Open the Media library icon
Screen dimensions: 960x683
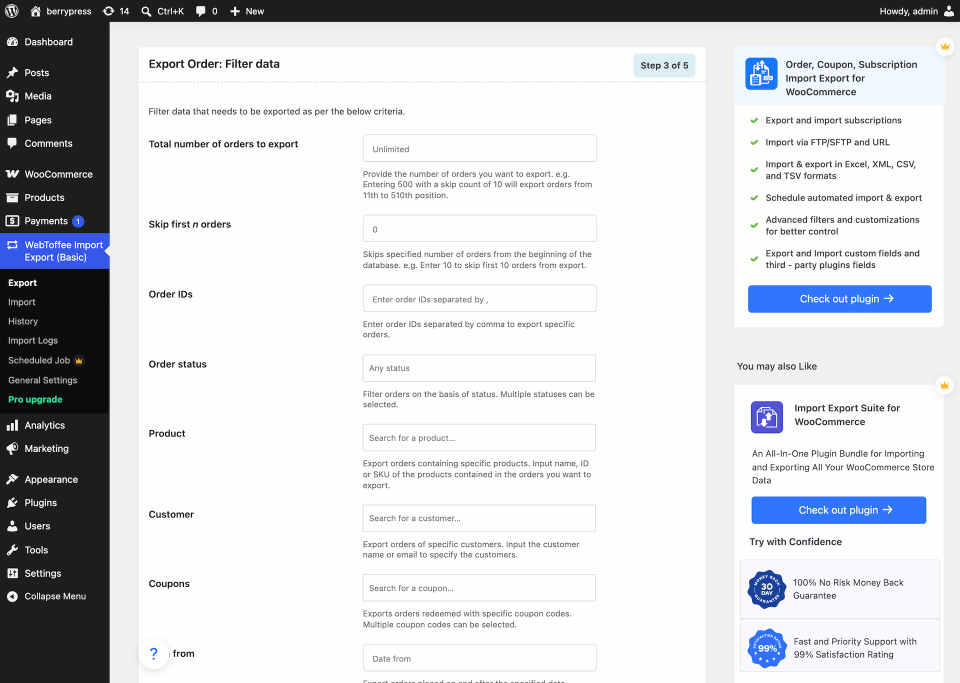click(x=12, y=96)
